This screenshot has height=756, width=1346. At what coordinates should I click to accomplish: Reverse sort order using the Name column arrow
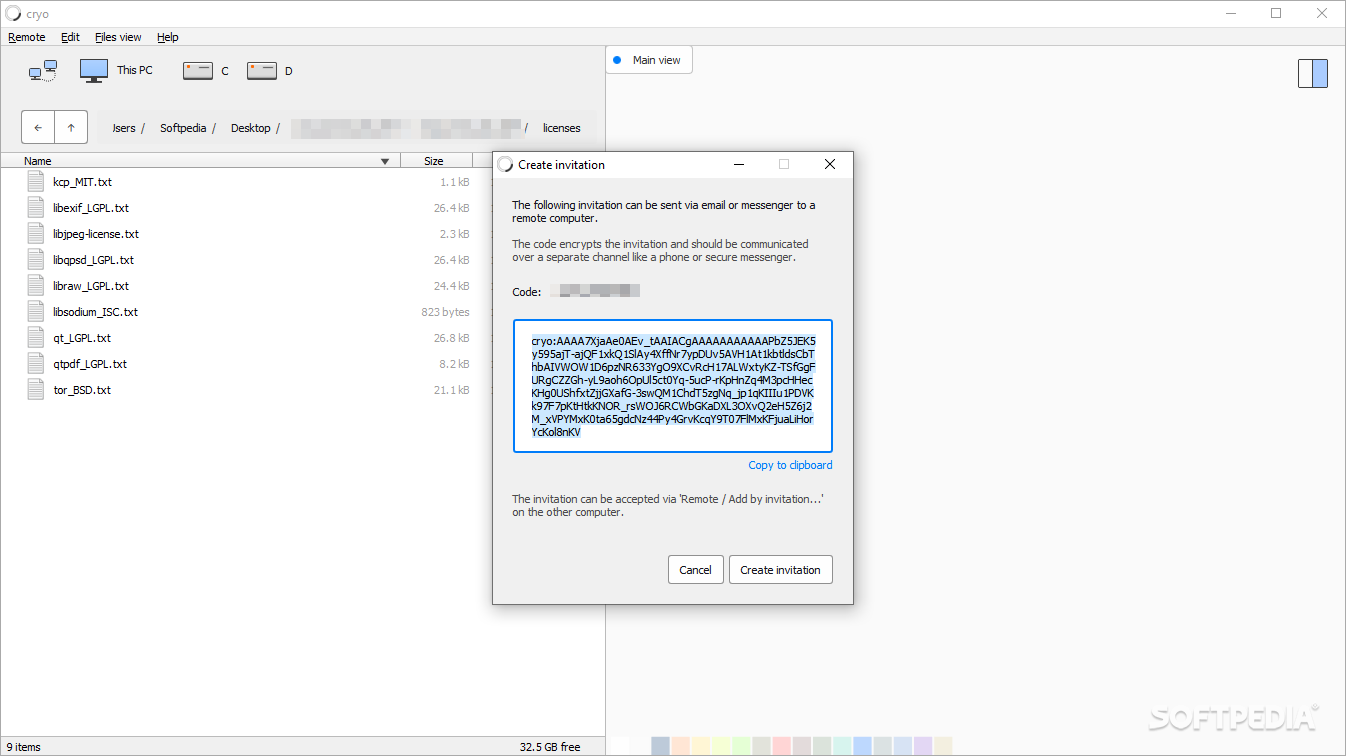pyautogui.click(x=385, y=161)
